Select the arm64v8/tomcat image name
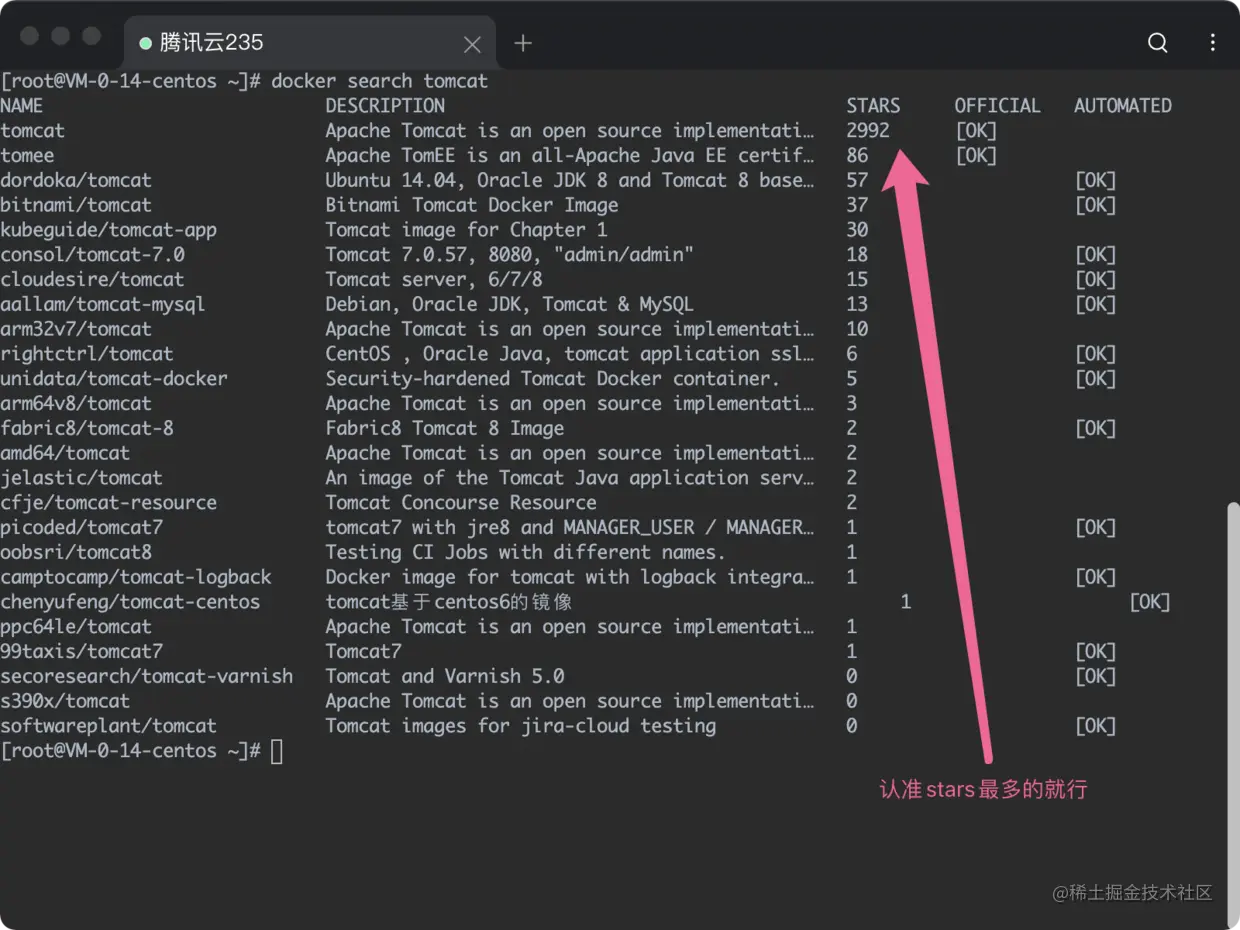This screenshot has height=930, width=1240. 76,404
